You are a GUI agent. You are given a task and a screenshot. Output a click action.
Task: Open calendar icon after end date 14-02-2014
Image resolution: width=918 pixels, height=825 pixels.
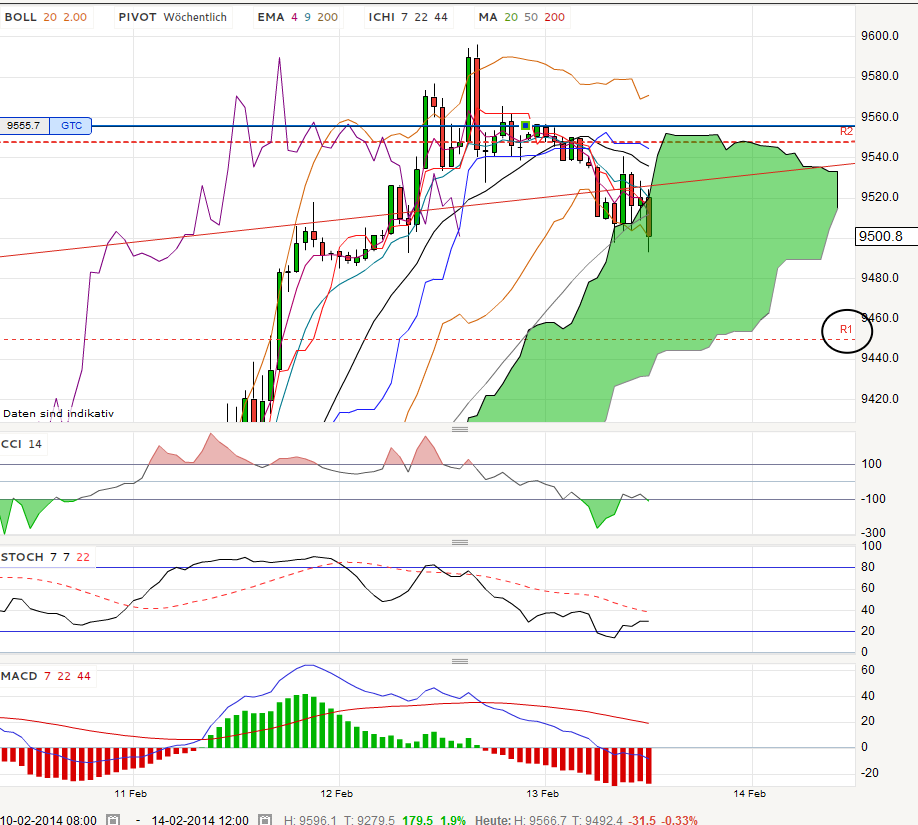click(265, 820)
